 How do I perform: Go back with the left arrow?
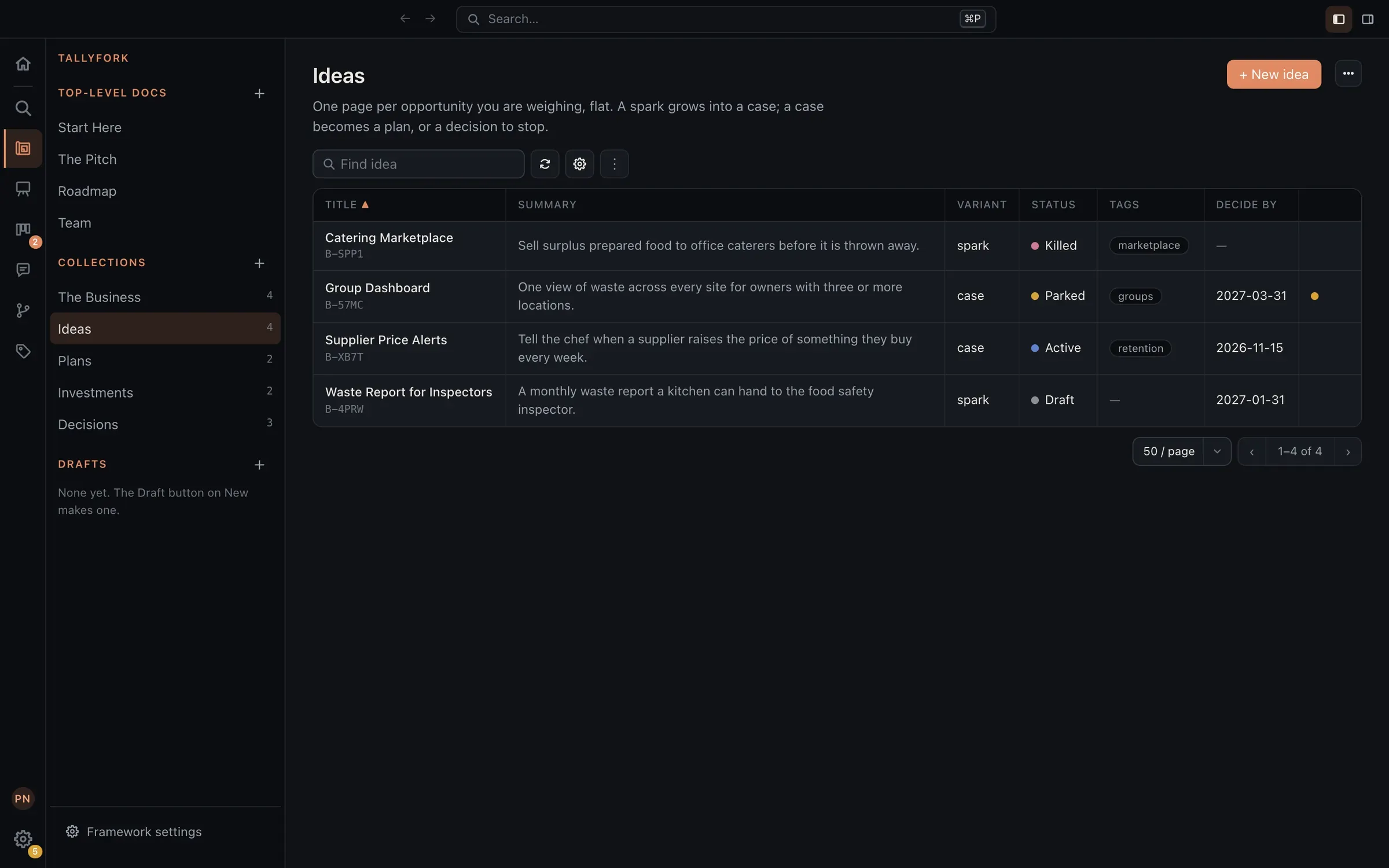(405, 19)
